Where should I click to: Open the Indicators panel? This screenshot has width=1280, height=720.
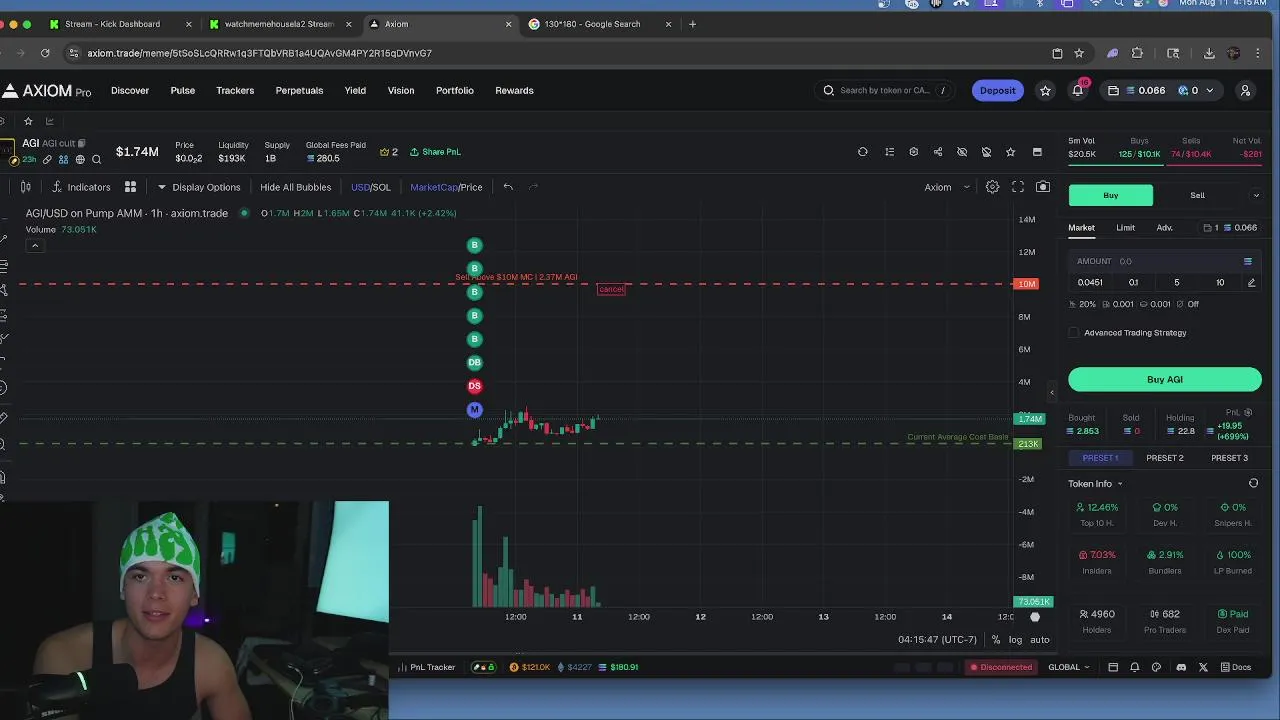pos(81,187)
